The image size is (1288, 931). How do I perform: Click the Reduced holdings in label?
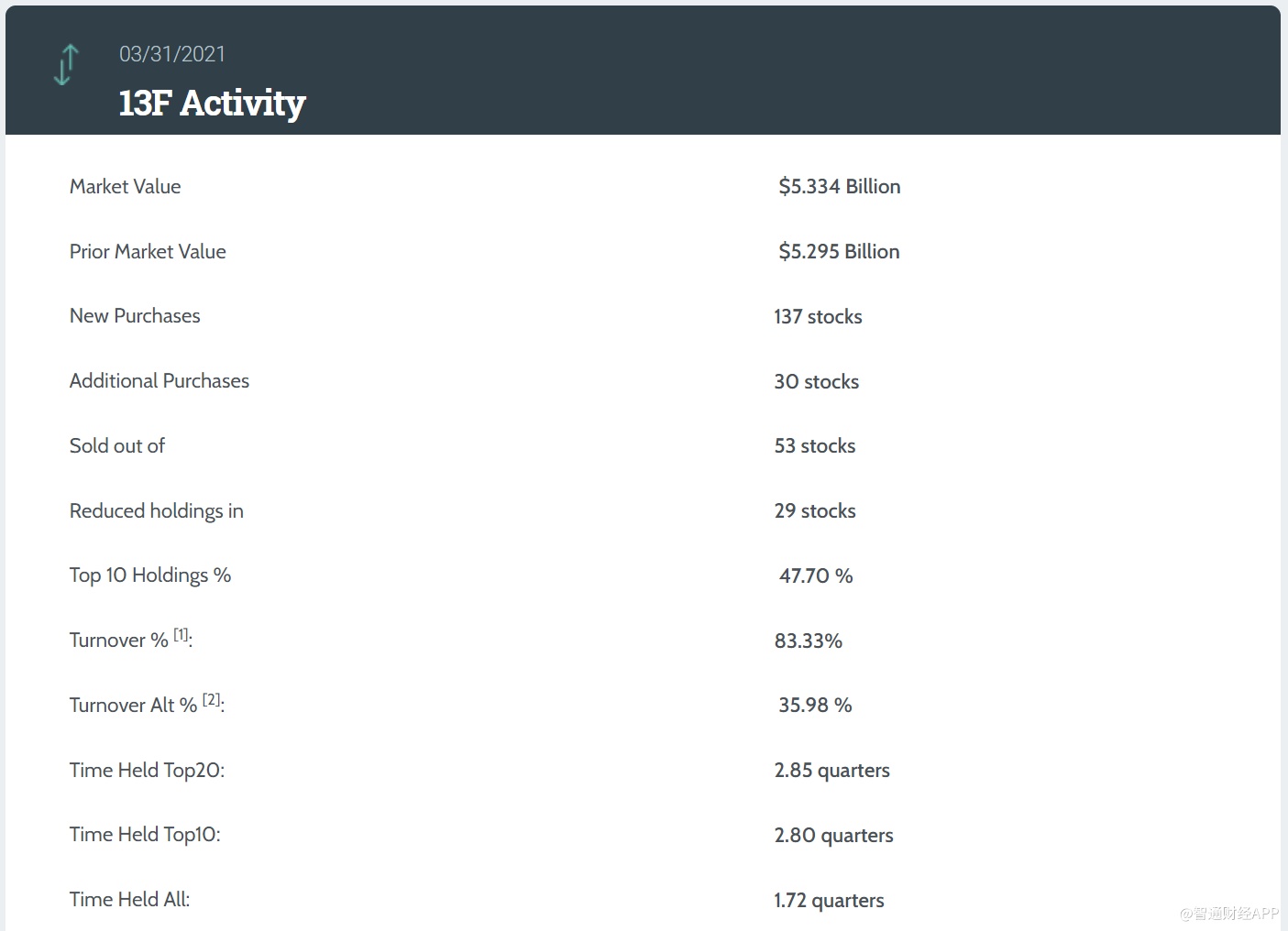tap(157, 511)
